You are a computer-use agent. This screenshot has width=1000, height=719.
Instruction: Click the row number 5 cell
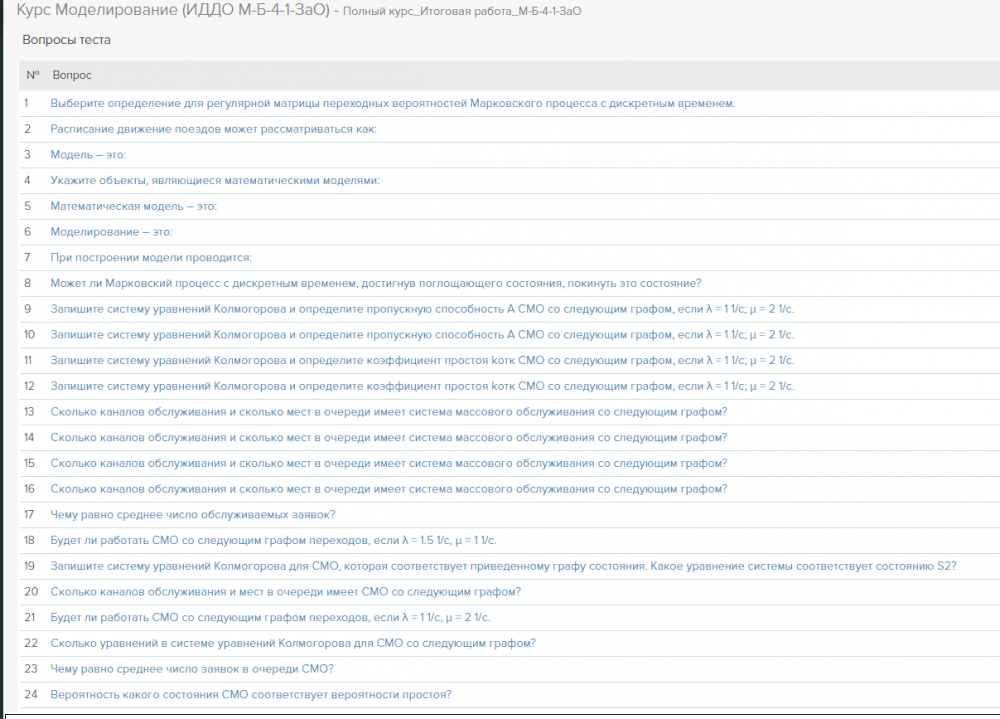pos(27,206)
